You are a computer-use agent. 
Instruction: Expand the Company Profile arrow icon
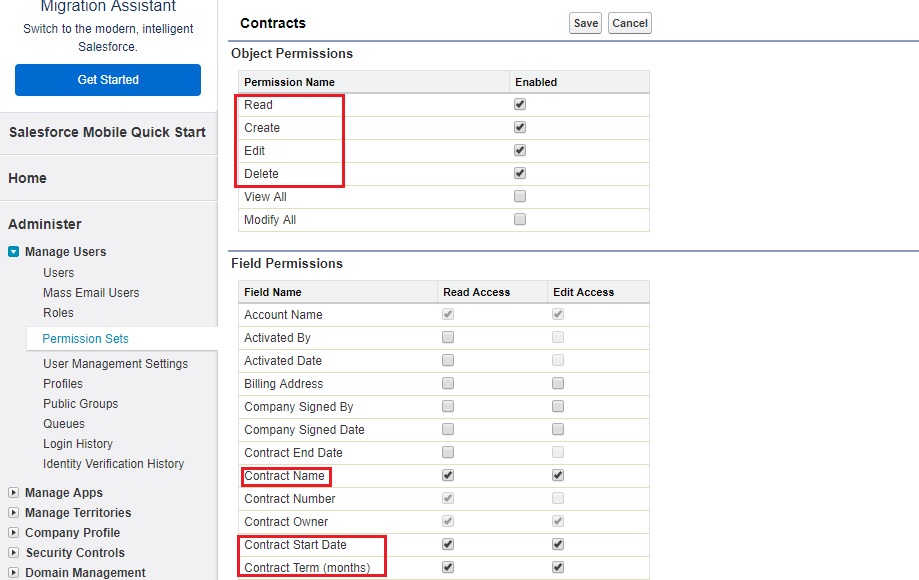pyautogui.click(x=13, y=533)
